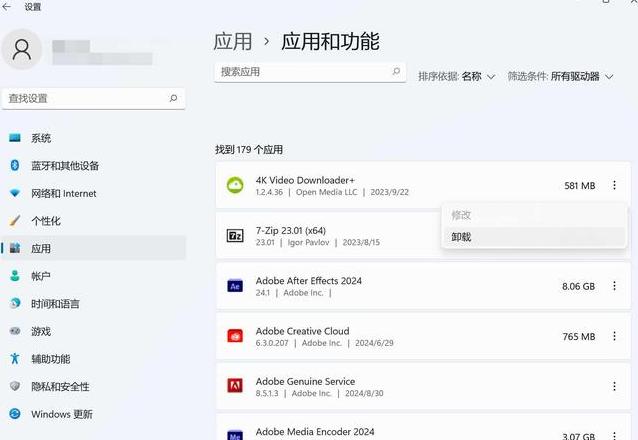Open 游戏 settings

[x=93, y=331]
